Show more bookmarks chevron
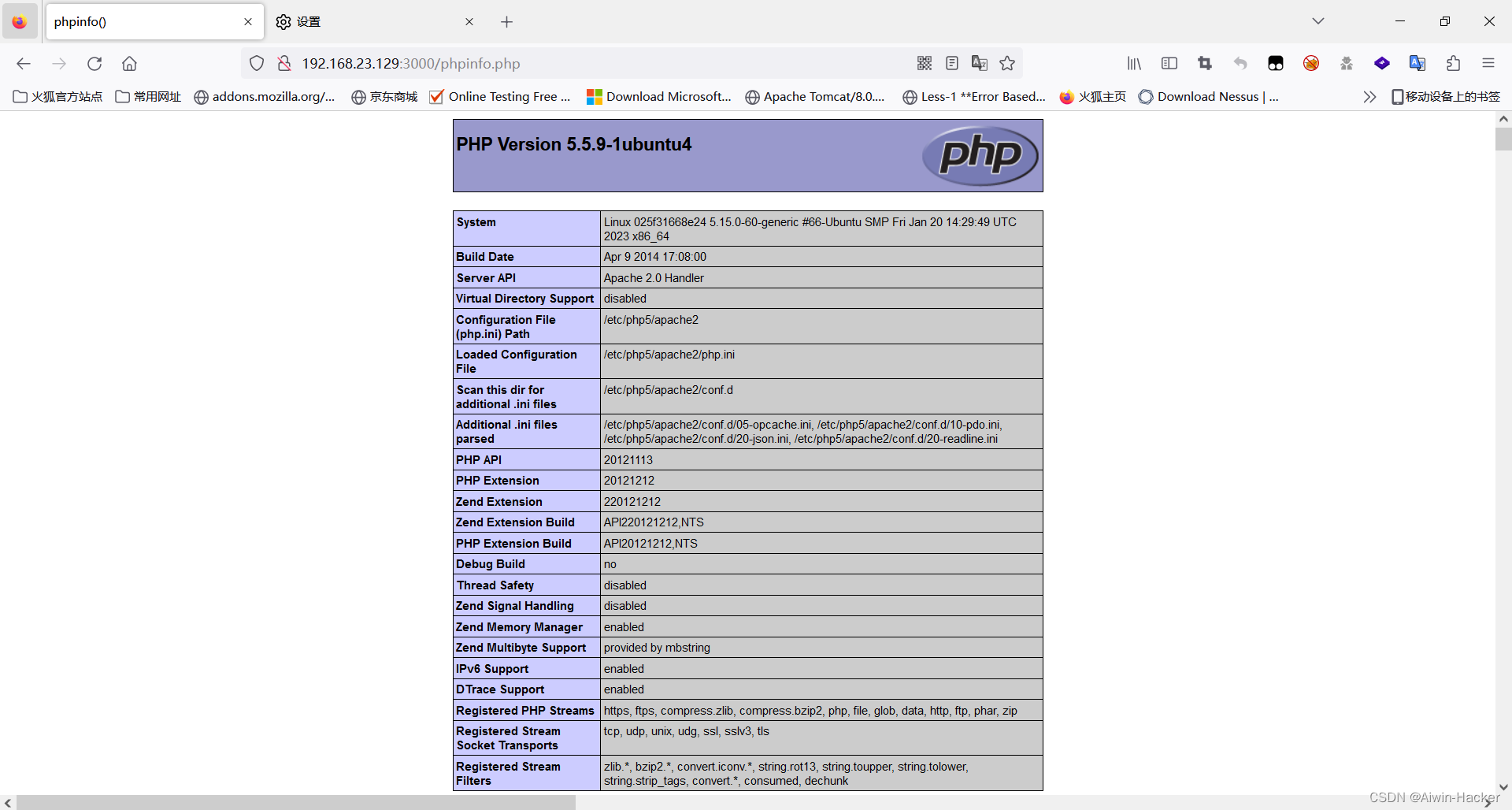This screenshot has height=810, width=1512. point(1369,97)
